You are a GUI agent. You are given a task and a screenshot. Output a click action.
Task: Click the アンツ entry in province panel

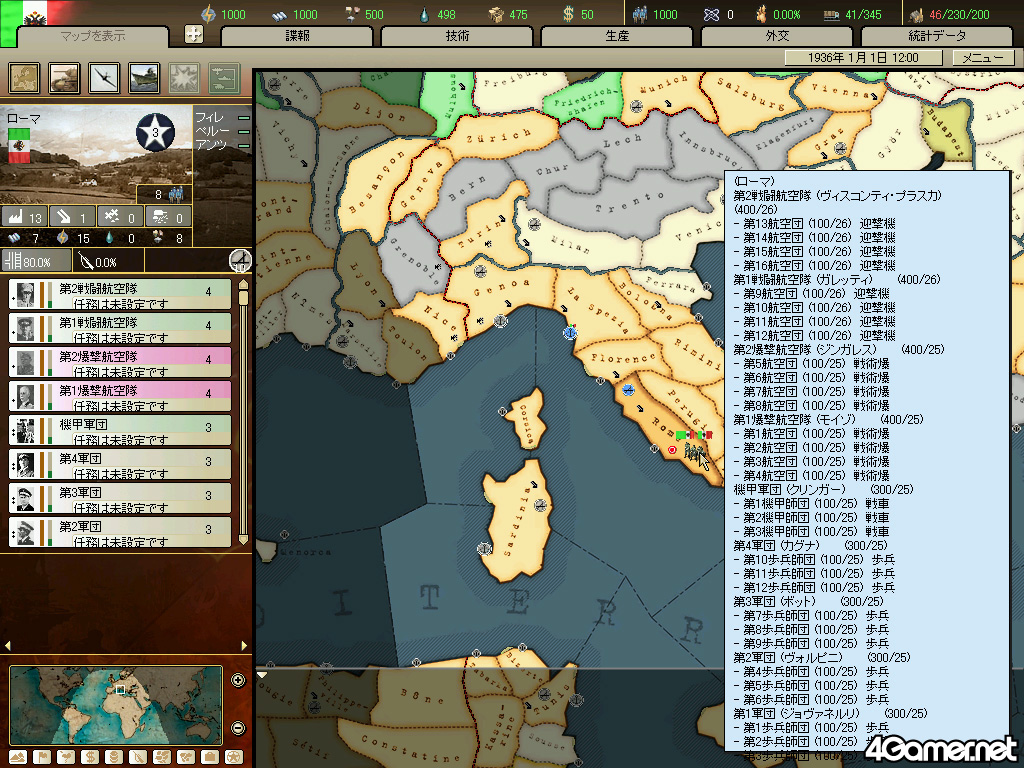coord(222,145)
